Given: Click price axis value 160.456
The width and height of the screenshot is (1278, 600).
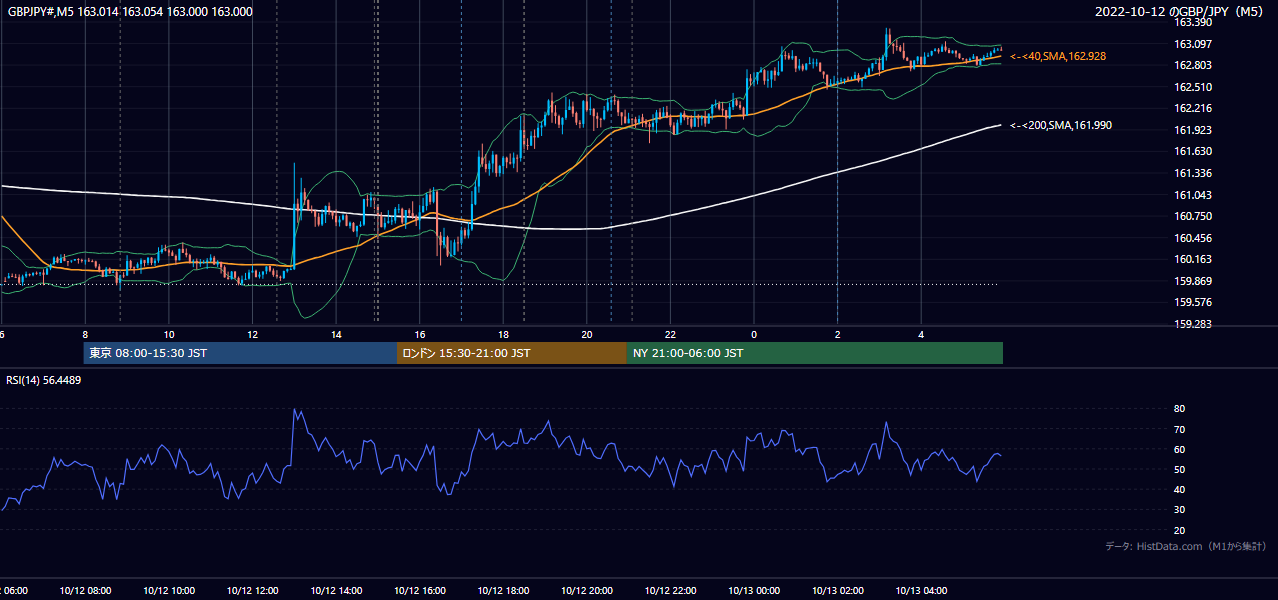Looking at the screenshot, I should [1193, 238].
